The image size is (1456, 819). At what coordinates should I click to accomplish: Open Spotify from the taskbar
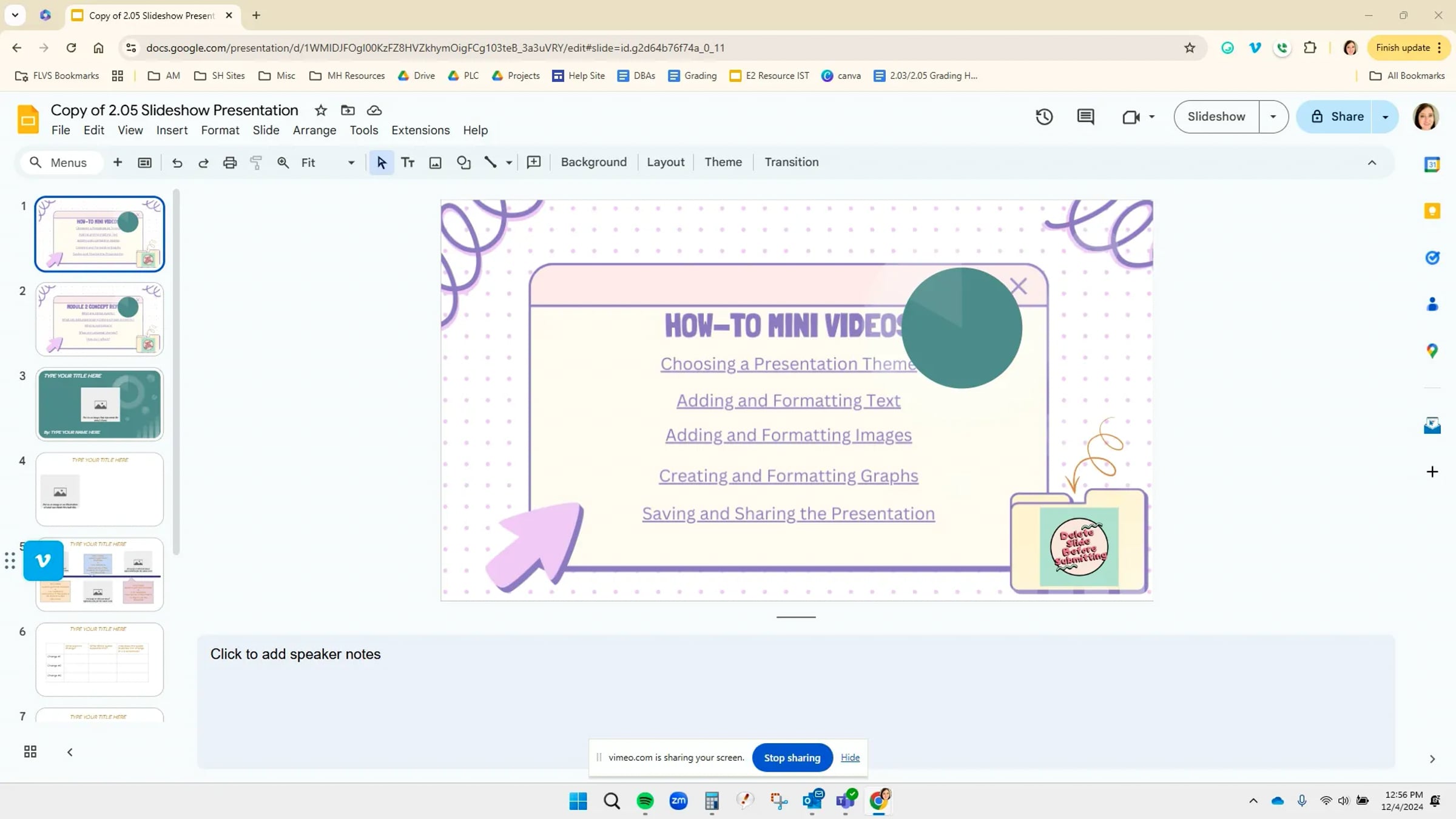645,801
